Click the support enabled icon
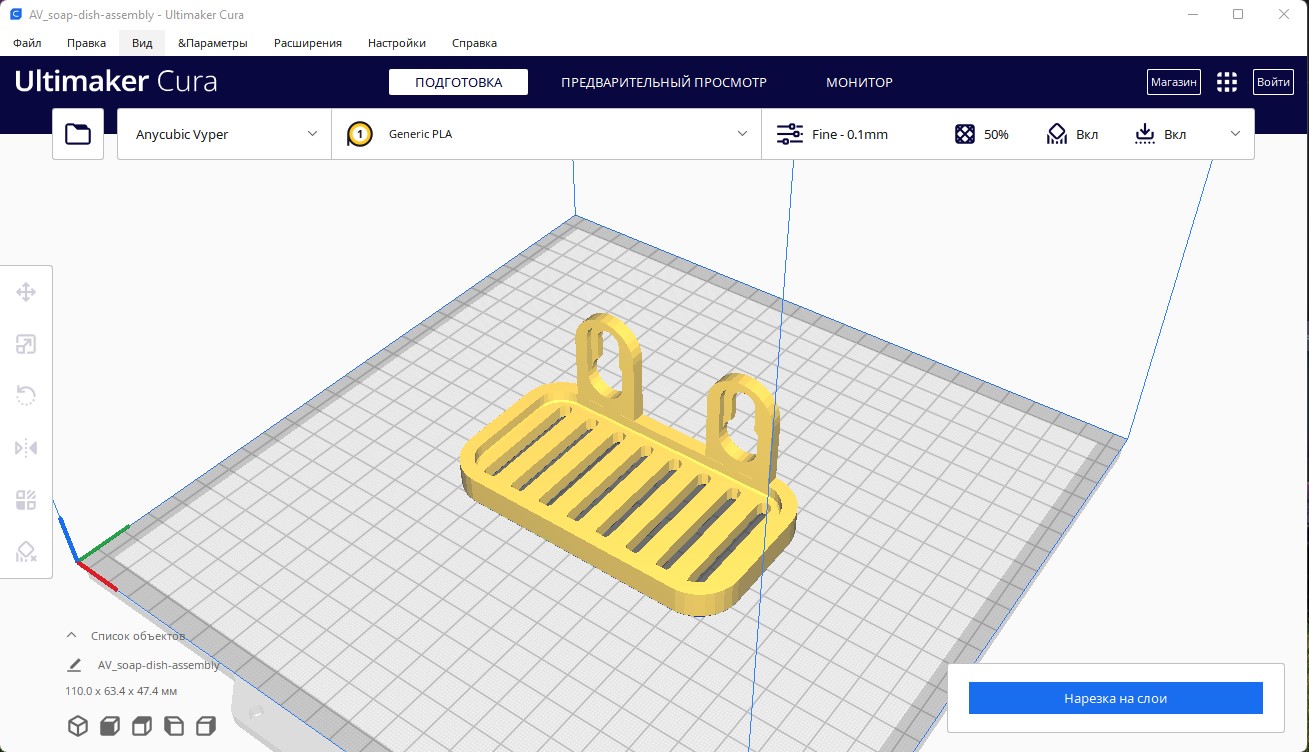 click(x=1058, y=134)
